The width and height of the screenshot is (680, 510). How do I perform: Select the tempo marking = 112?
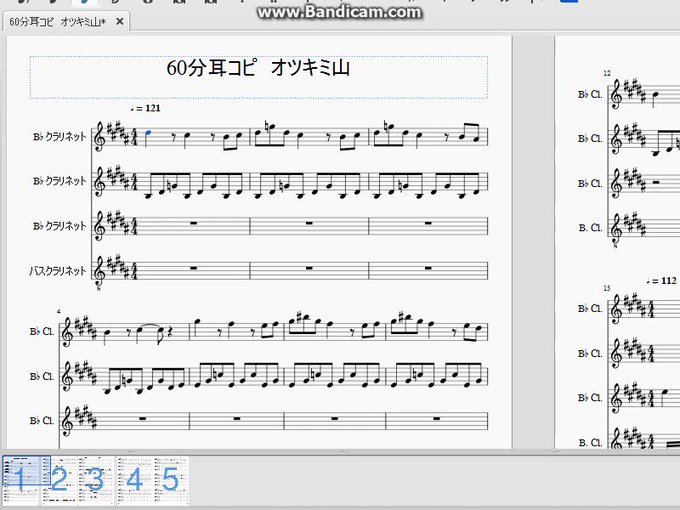pos(661,281)
